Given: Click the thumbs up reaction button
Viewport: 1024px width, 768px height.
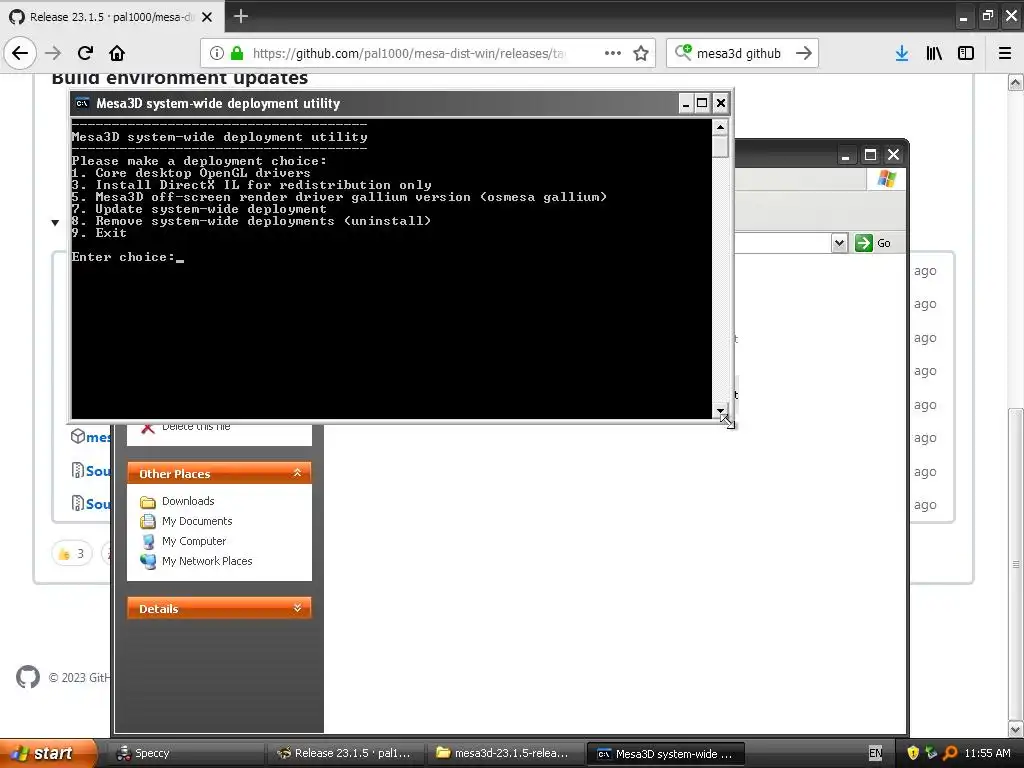Looking at the screenshot, I should (x=72, y=554).
